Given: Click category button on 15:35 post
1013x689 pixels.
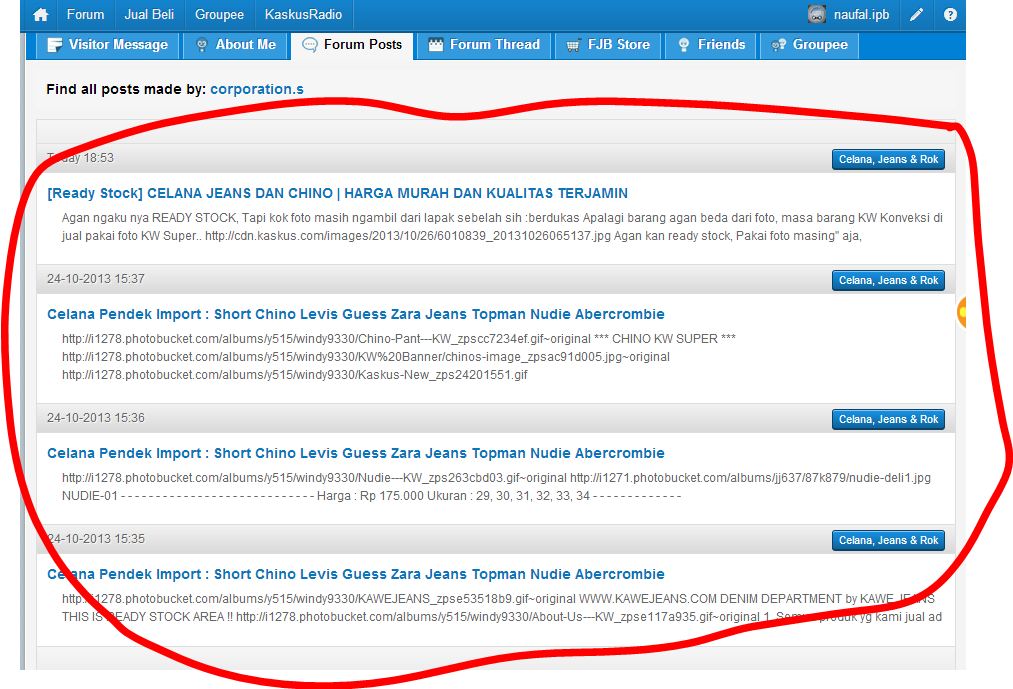Looking at the screenshot, I should tap(888, 540).
